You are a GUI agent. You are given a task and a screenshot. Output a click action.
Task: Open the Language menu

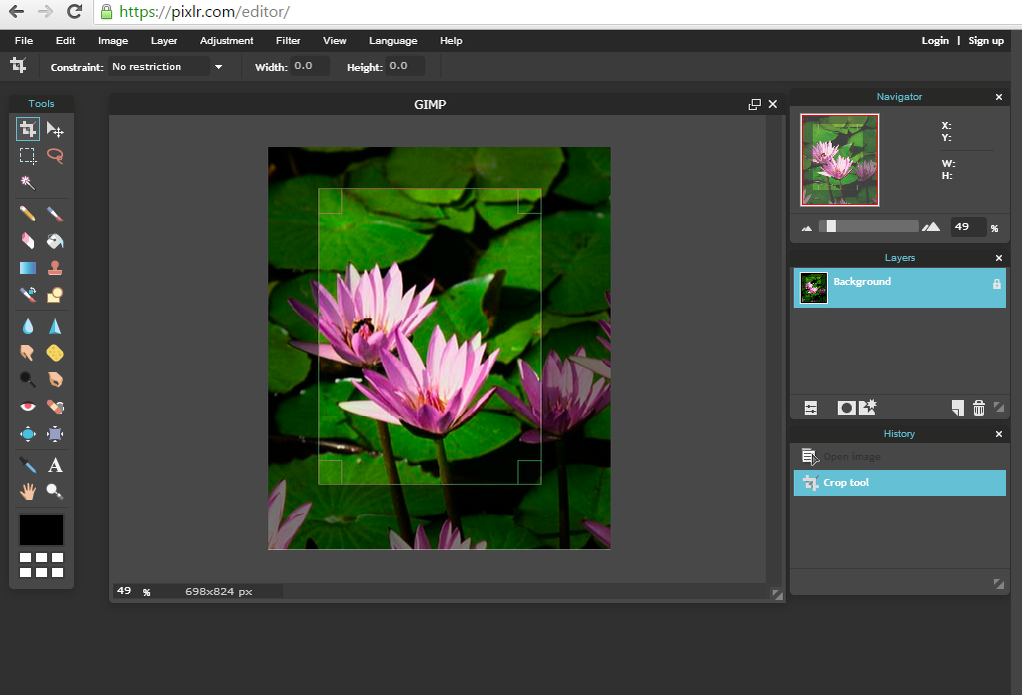pyautogui.click(x=393, y=40)
